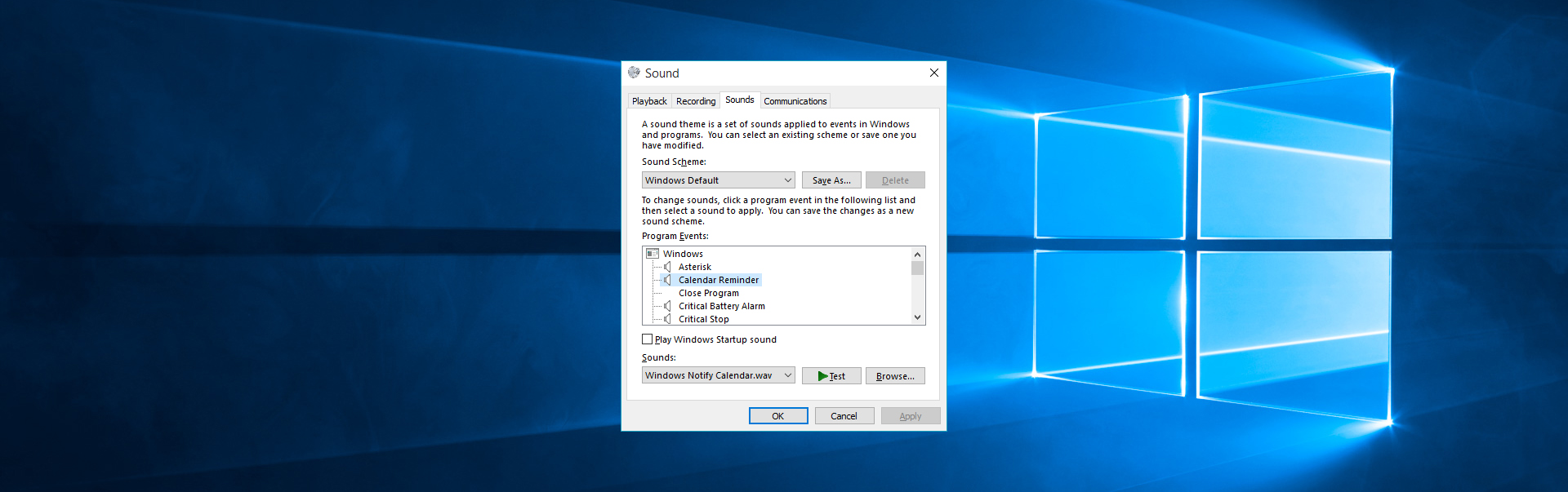Close the Sound dialog window
Screen dimensions: 1568x492
click(933, 73)
